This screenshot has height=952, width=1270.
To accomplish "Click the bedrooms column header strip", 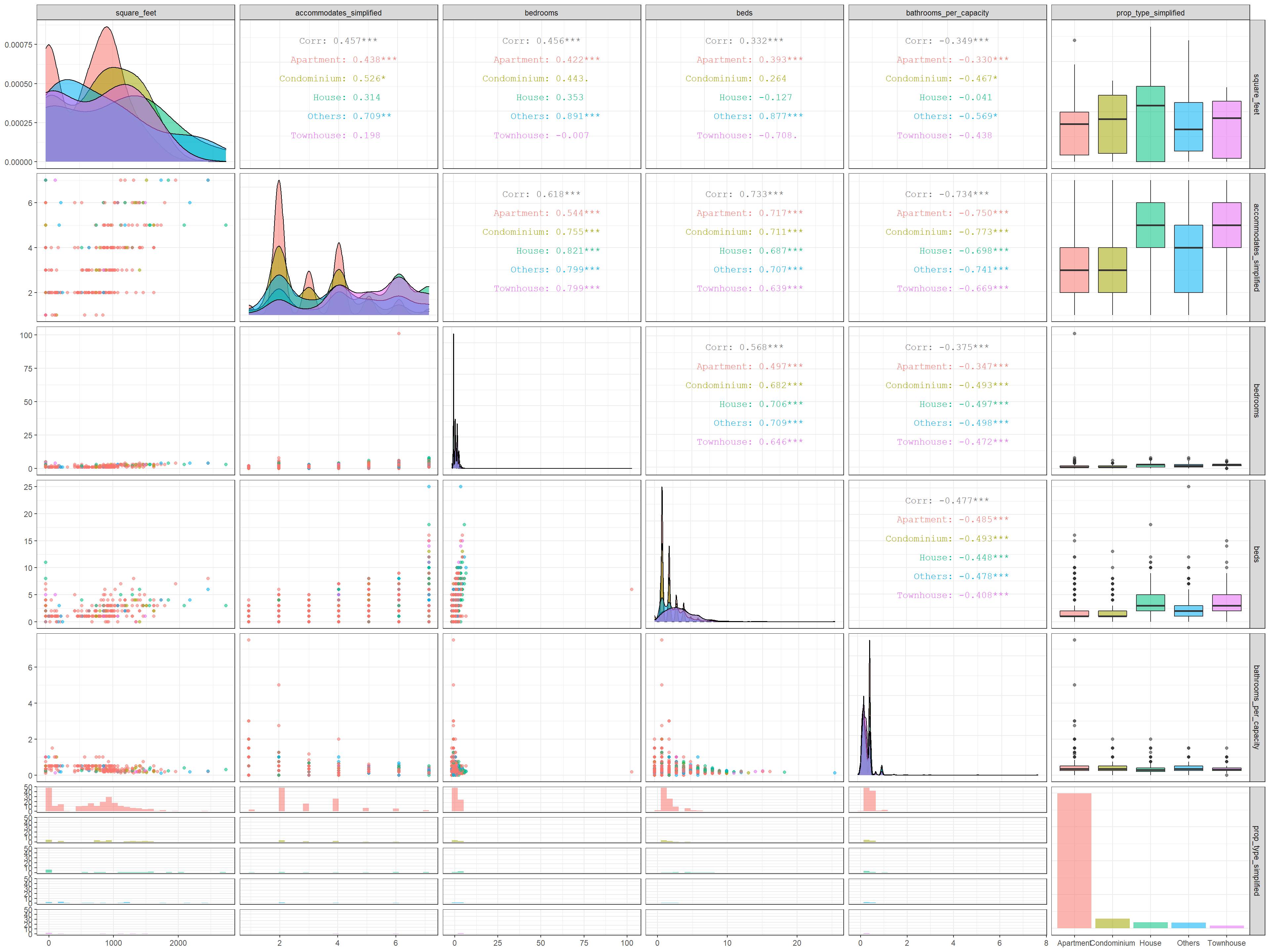I will [541, 13].
